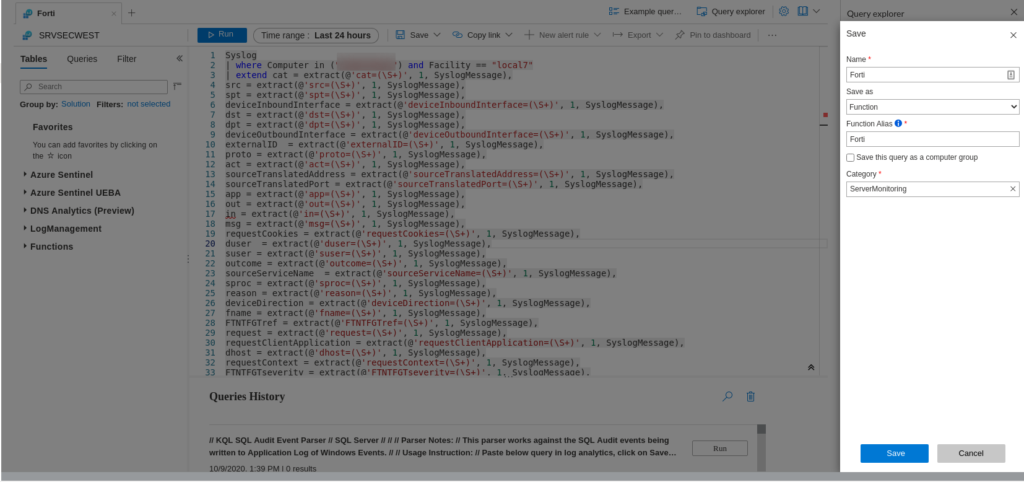The width and height of the screenshot is (1024, 482).
Task: Search the Queries History
Action: [728, 396]
